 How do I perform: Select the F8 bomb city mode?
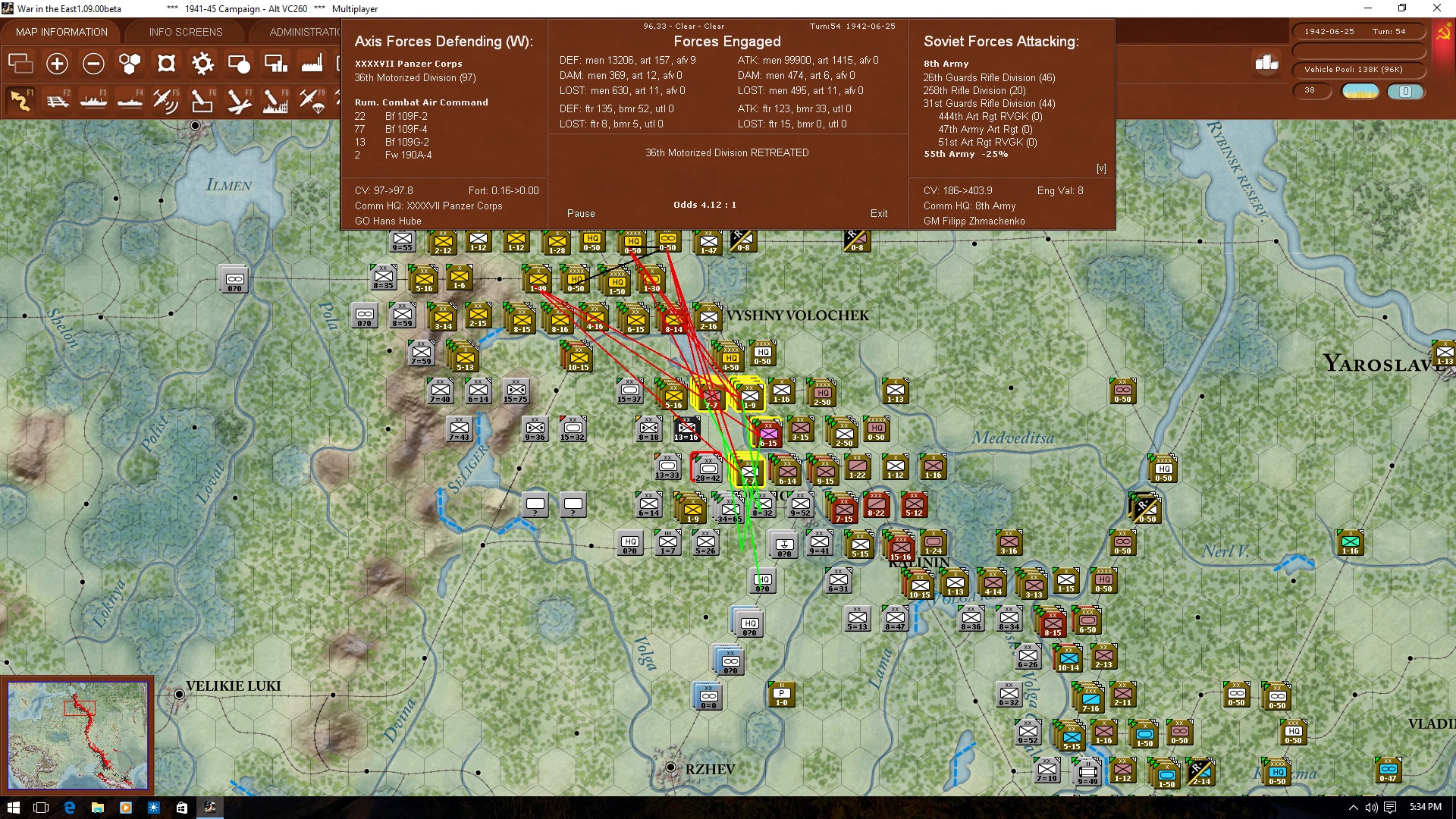pyautogui.click(x=275, y=100)
